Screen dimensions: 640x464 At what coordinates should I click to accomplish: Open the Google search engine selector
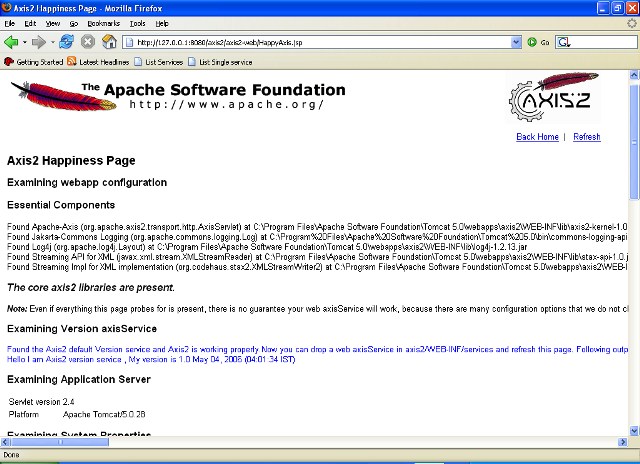pos(564,42)
